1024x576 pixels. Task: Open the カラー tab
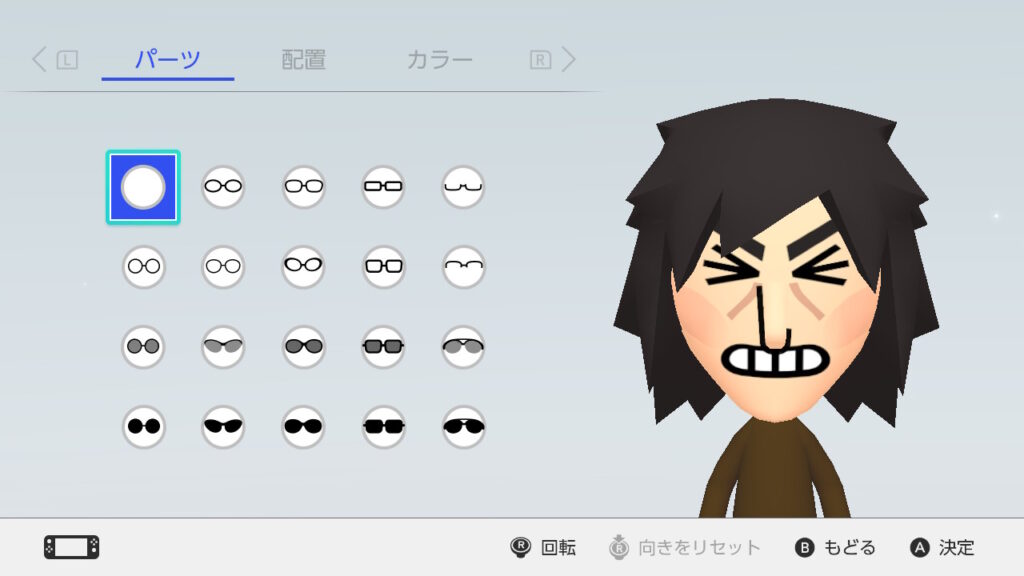click(x=440, y=60)
